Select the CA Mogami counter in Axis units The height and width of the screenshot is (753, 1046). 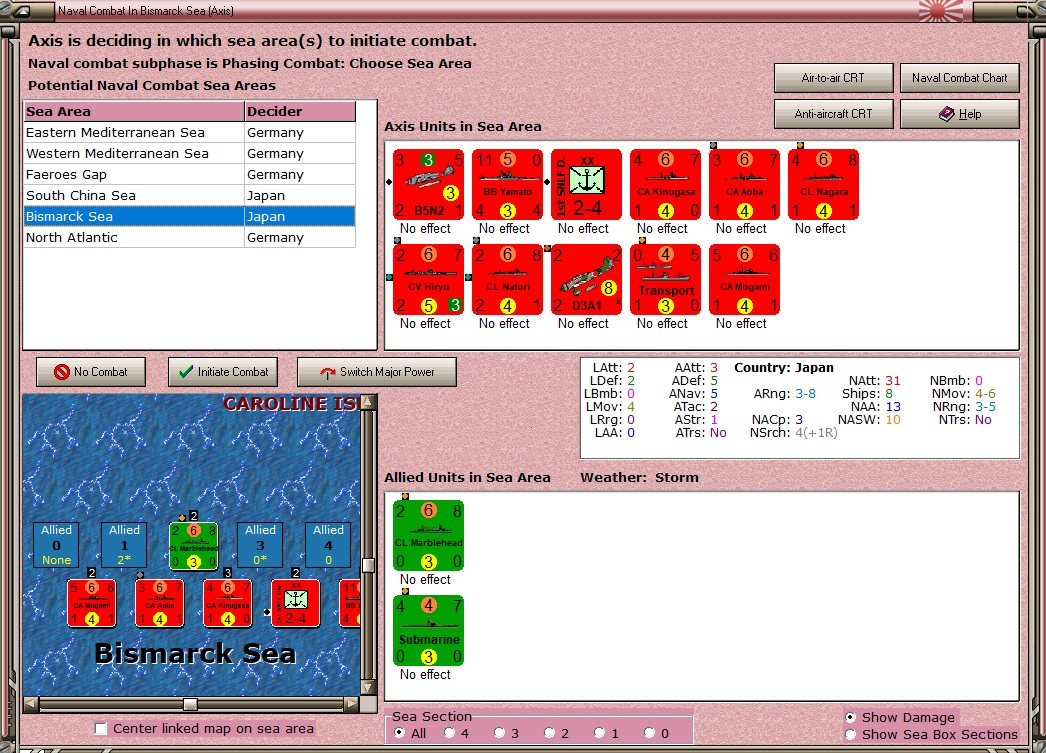744,279
